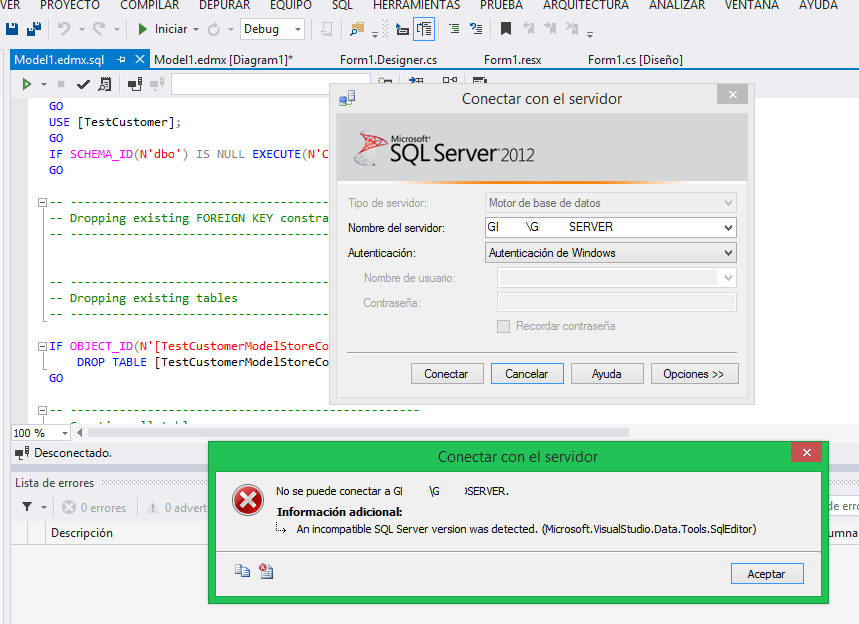Click the refresh icon next to Iniciar
This screenshot has height=624, width=859.
[x=214, y=29]
